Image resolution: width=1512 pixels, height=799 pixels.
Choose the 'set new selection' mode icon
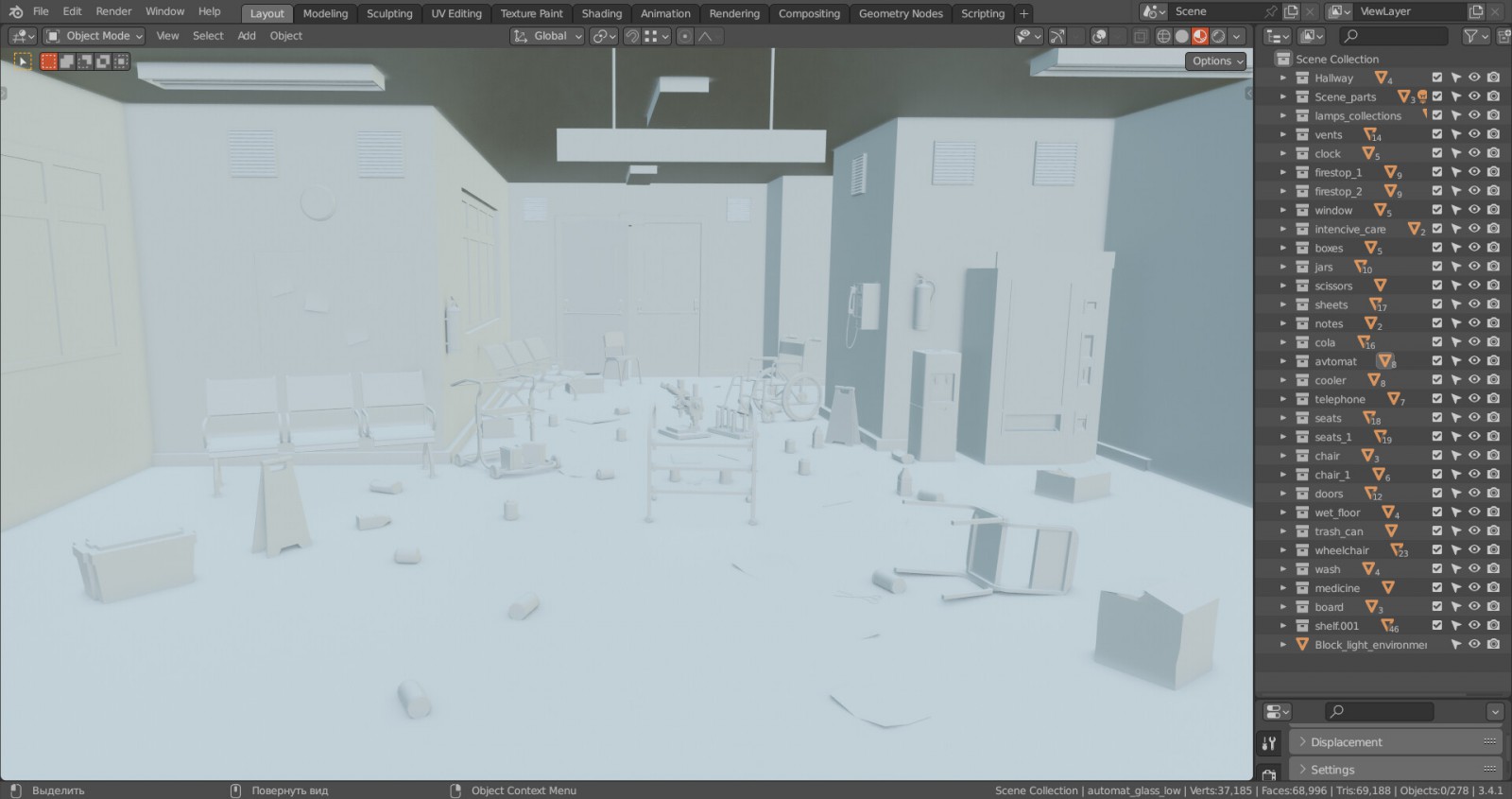click(x=49, y=61)
